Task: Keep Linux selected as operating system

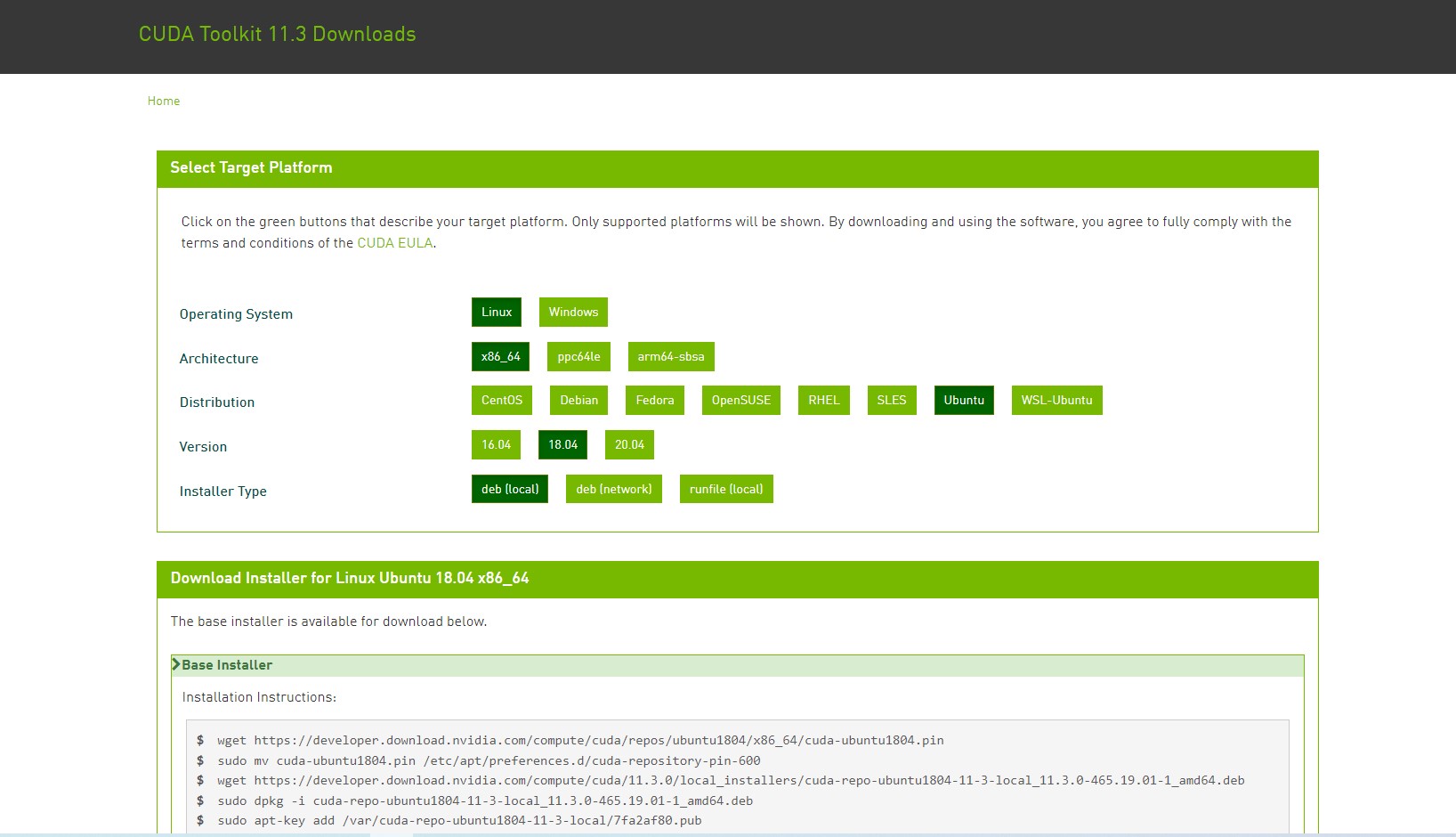Action: 497,312
